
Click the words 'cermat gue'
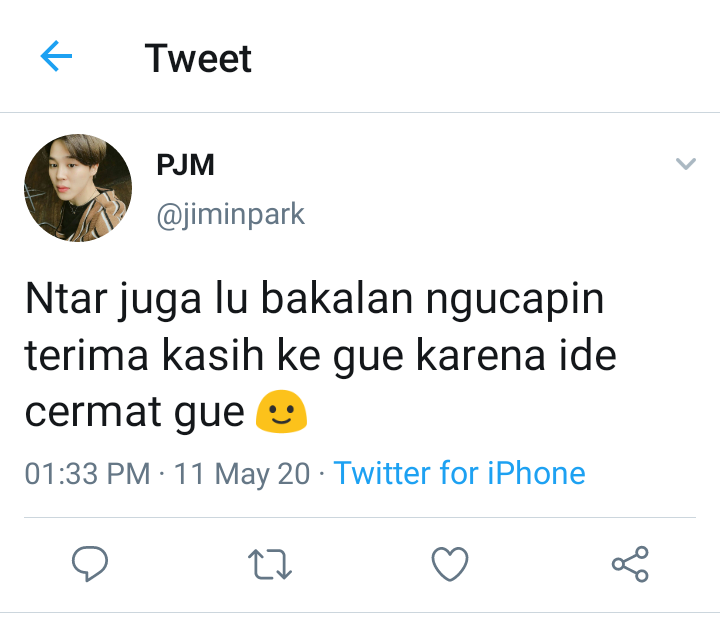[x=135, y=412]
